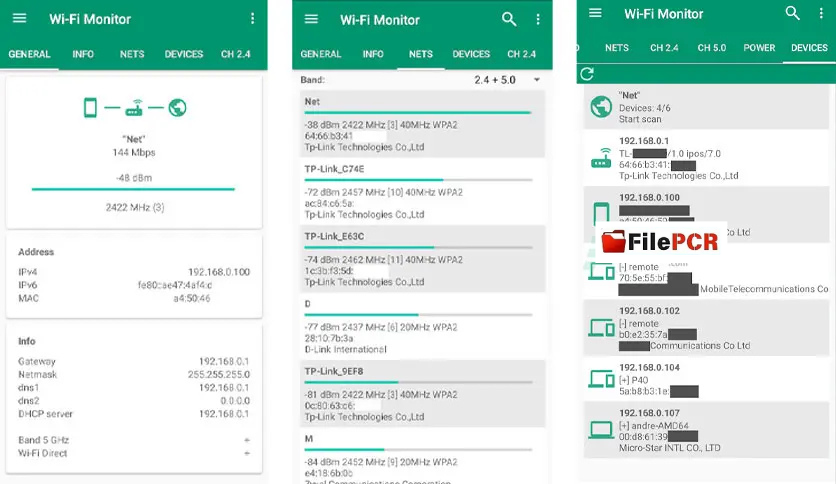Select TP-Link_E63C network entry
This screenshot has height=484, width=836.
422,259
